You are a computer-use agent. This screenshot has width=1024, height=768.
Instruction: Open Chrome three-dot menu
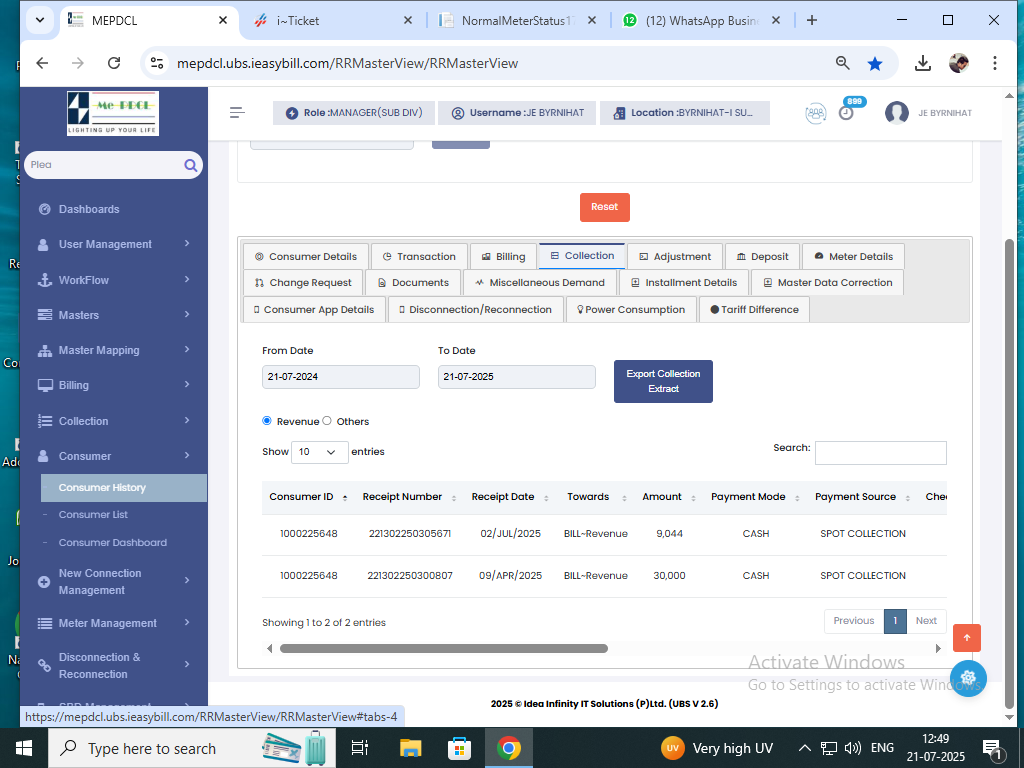click(995, 63)
